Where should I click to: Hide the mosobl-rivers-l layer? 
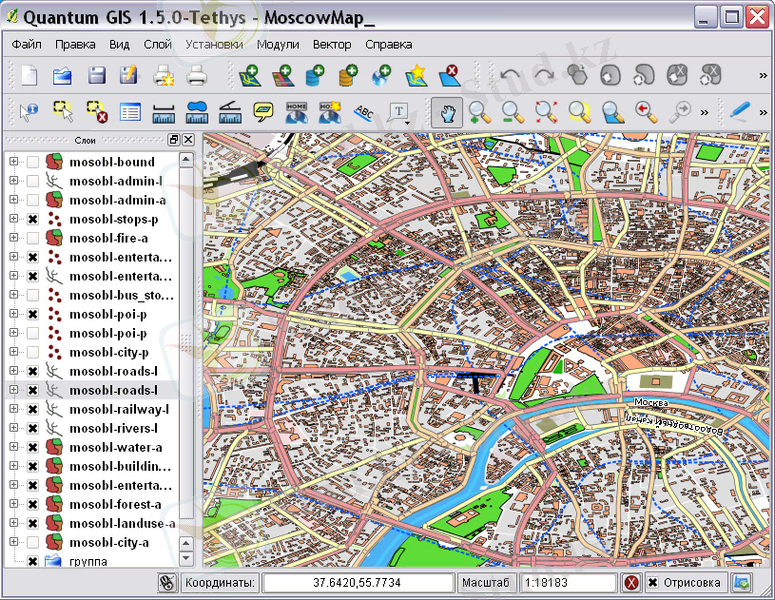pos(33,428)
